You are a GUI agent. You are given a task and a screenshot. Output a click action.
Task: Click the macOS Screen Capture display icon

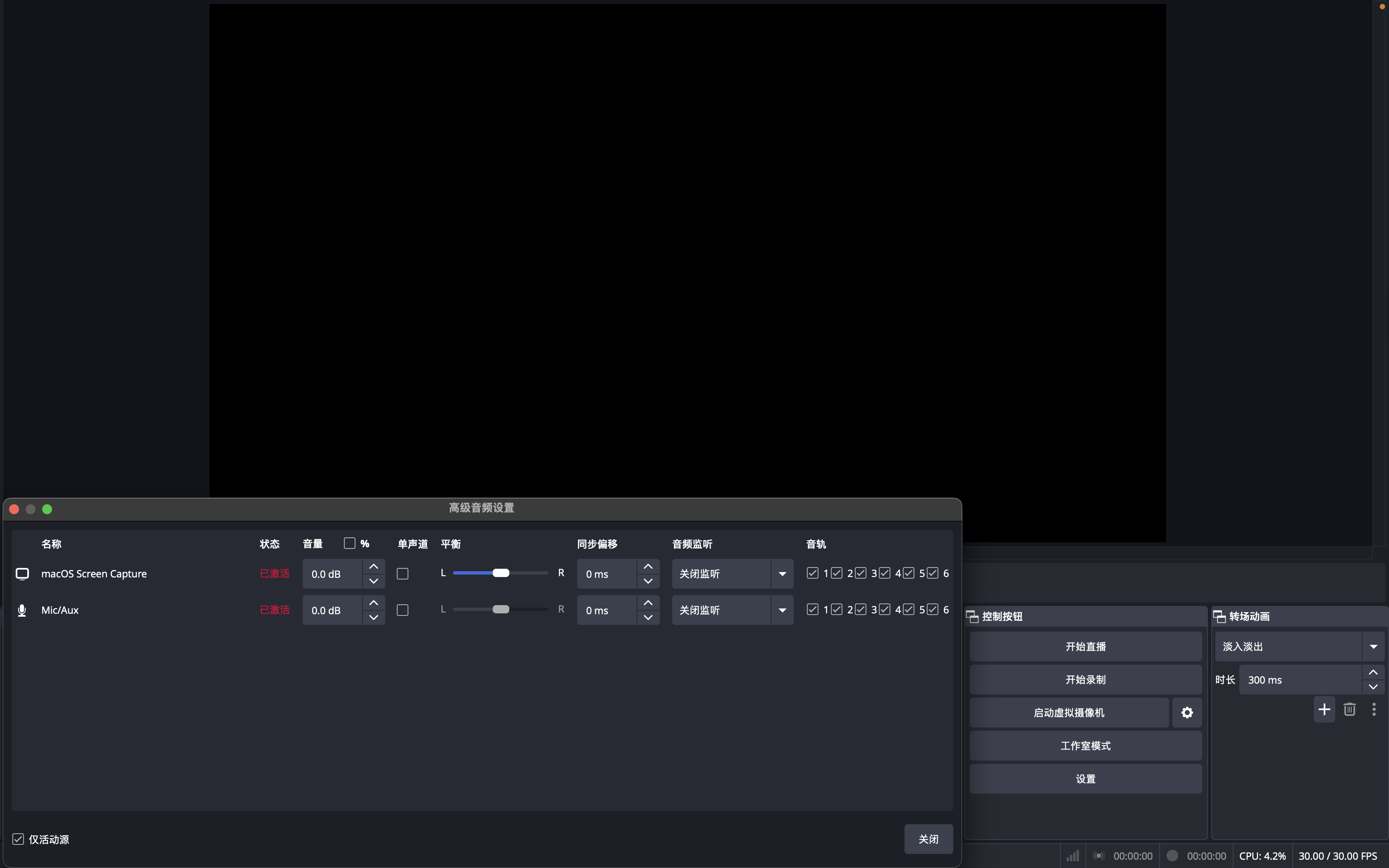(x=22, y=574)
